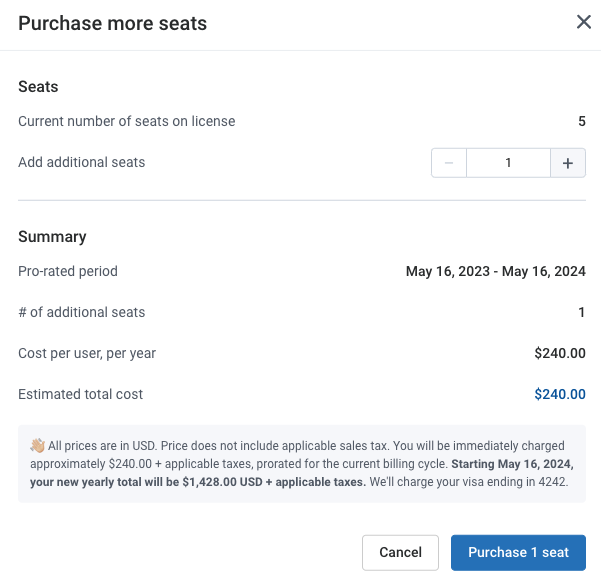The width and height of the screenshot is (601, 588).
Task: Confirm with Purchase 1 seat button
Action: point(518,552)
